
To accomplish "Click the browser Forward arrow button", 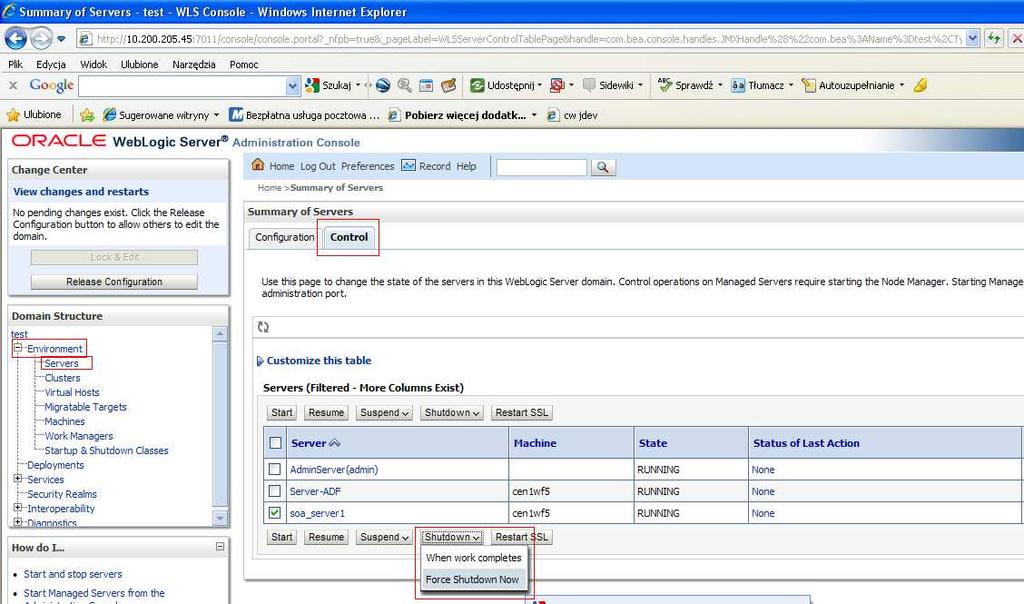I will point(41,39).
